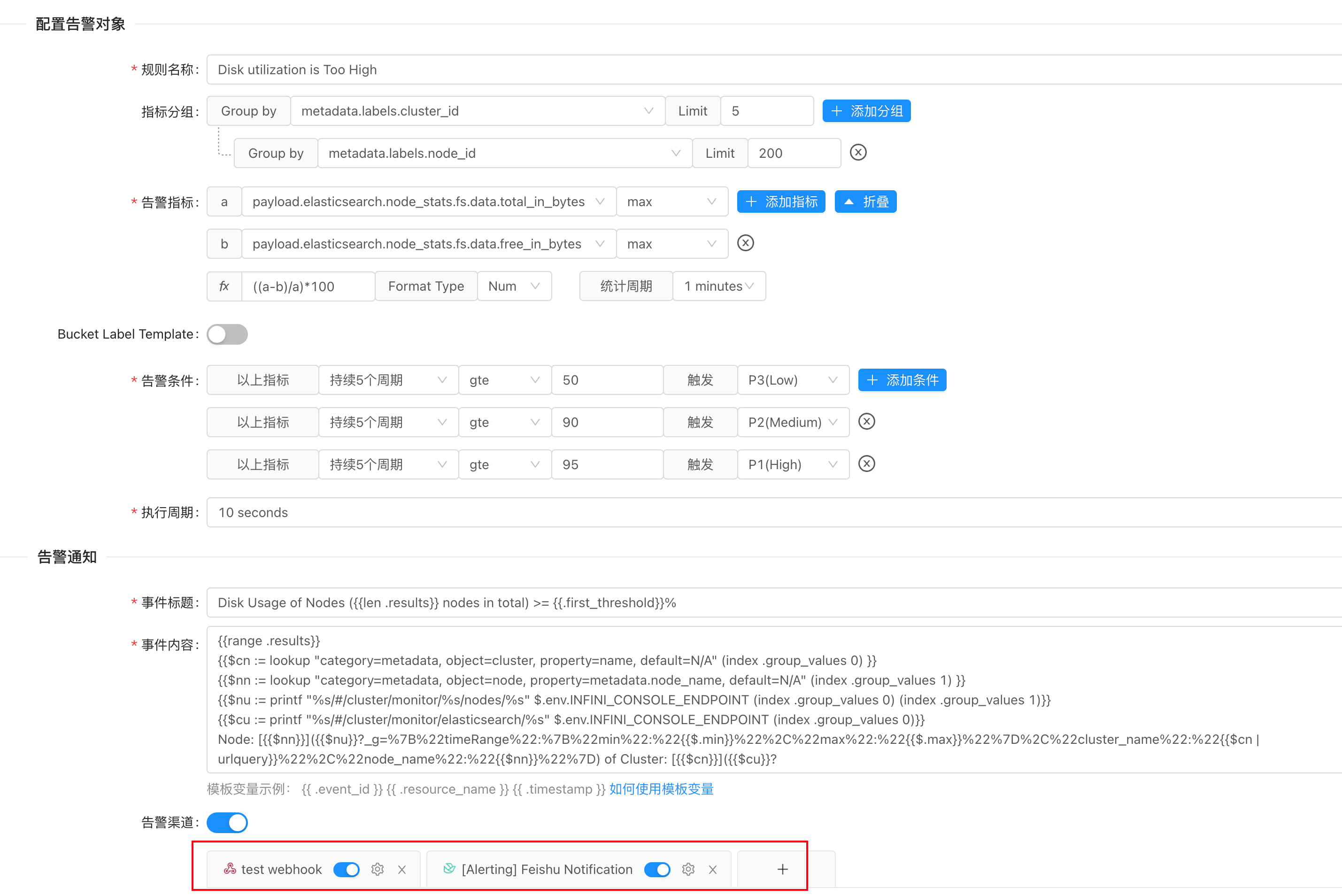Open 持续5个周期 dropdown in the P2(Medium) row
Screen dimensions: 1342x896
tap(388, 422)
